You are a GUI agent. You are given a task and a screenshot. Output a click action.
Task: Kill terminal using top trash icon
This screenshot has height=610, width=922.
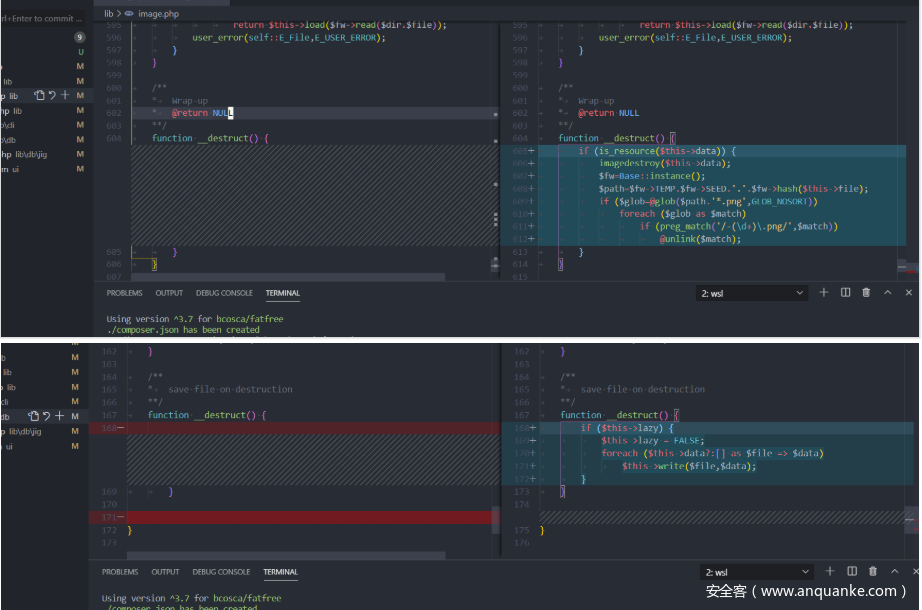point(866,293)
